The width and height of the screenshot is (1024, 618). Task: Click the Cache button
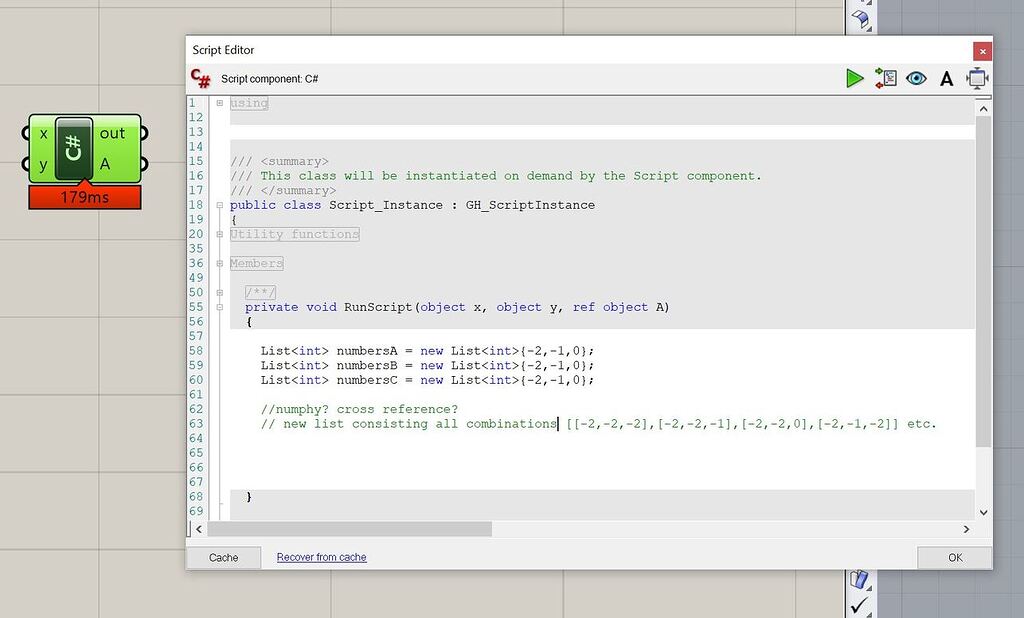coord(224,557)
